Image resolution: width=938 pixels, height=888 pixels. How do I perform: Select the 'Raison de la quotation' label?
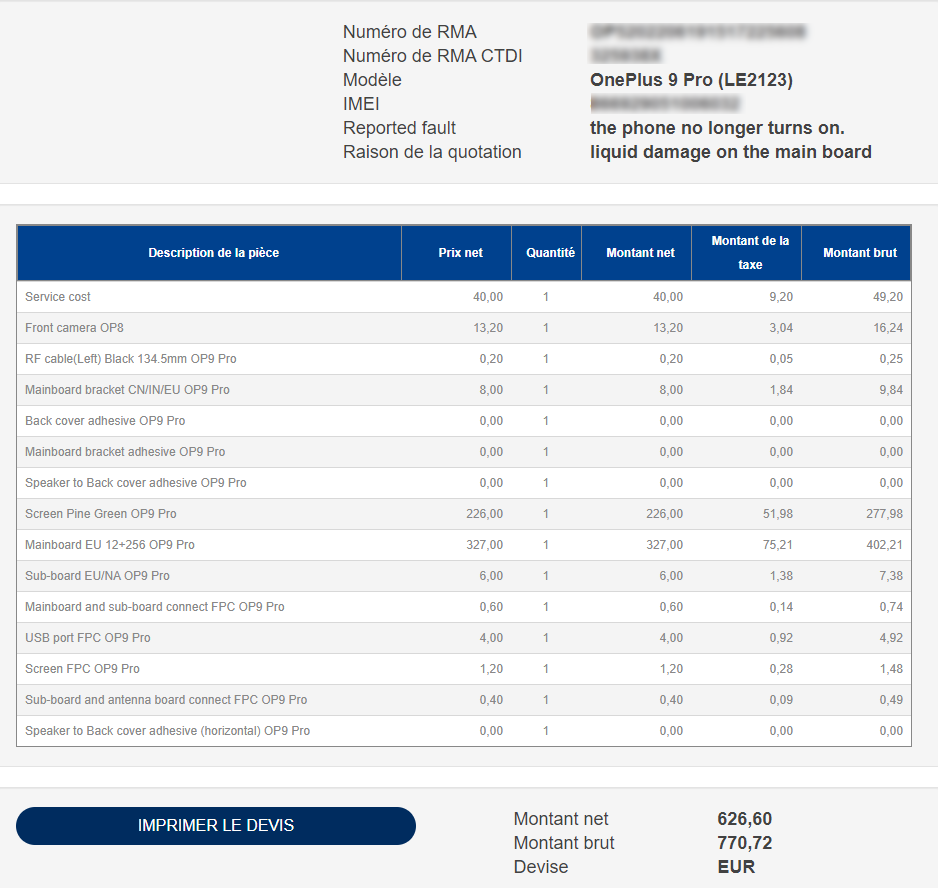432,152
